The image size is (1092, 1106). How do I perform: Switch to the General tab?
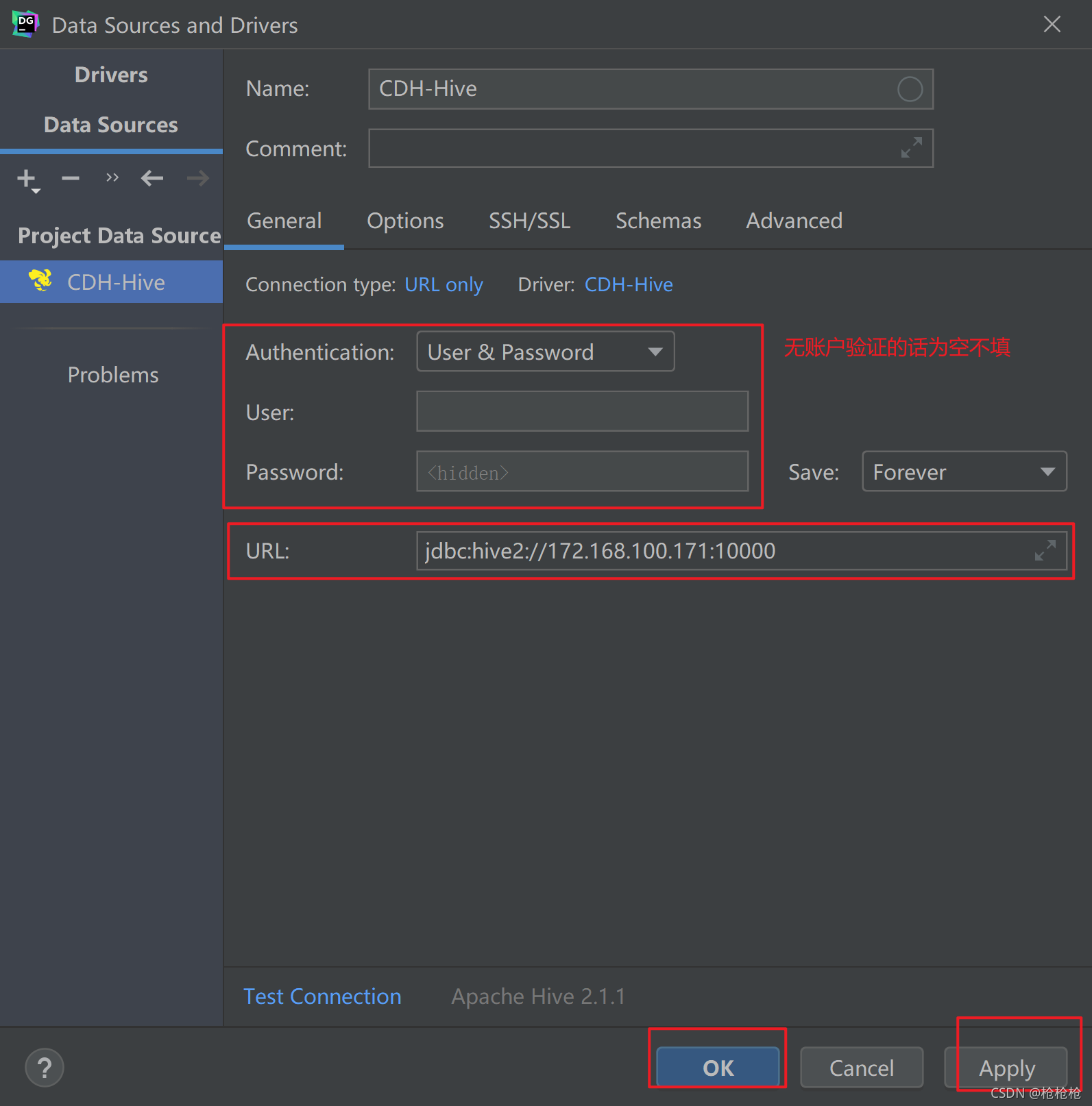click(284, 221)
